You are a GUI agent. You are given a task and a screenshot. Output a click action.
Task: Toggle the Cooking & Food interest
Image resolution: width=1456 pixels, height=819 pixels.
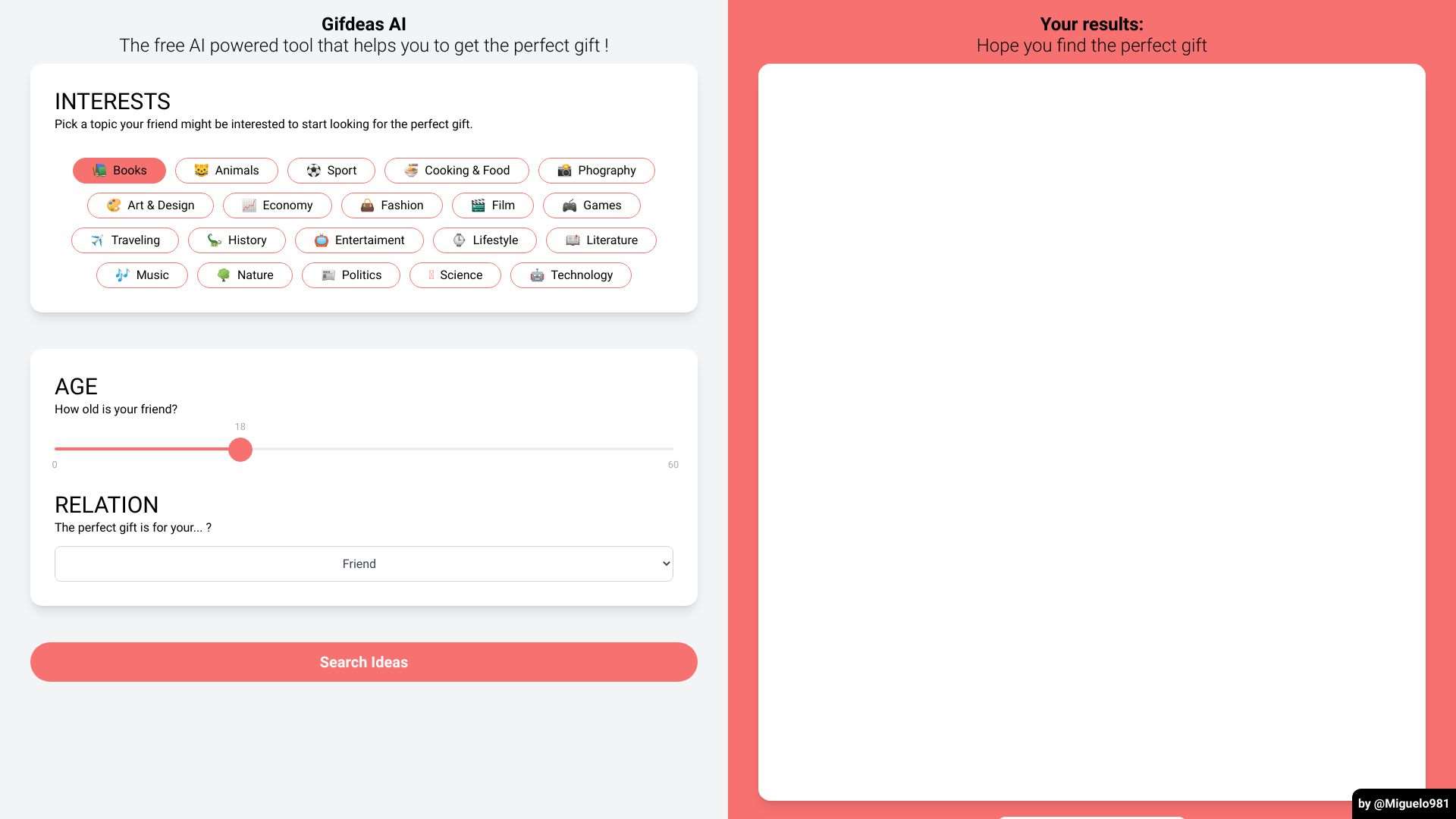[456, 170]
